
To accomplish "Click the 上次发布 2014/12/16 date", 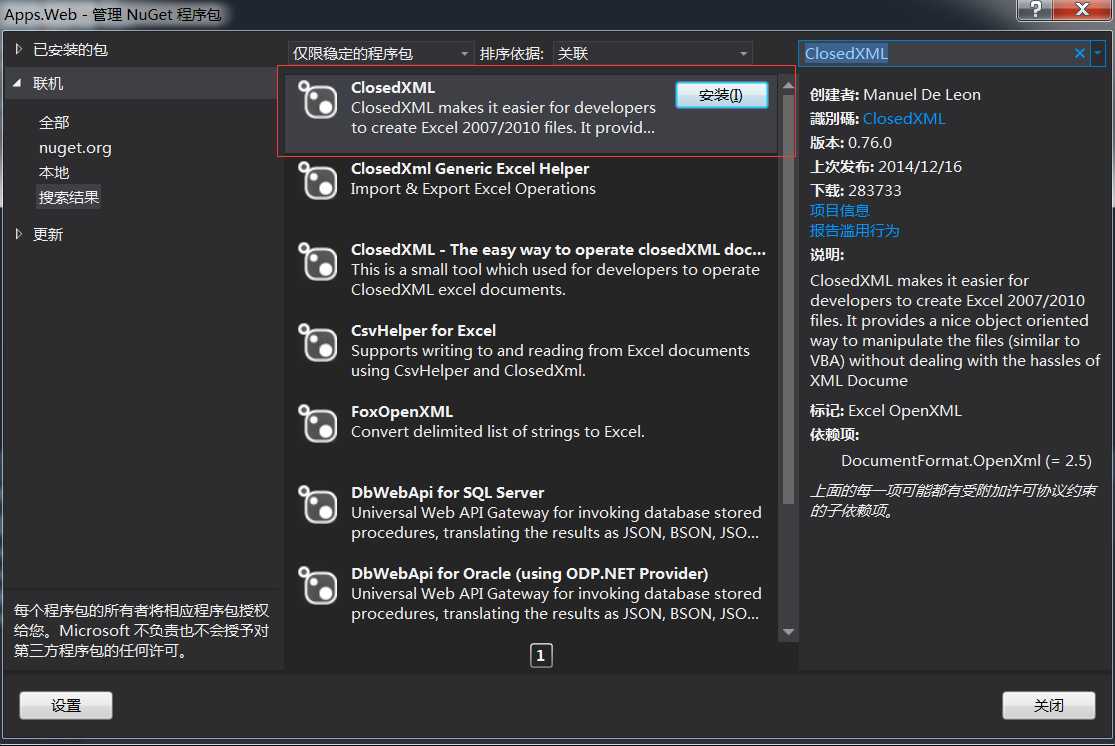I will (x=919, y=166).
